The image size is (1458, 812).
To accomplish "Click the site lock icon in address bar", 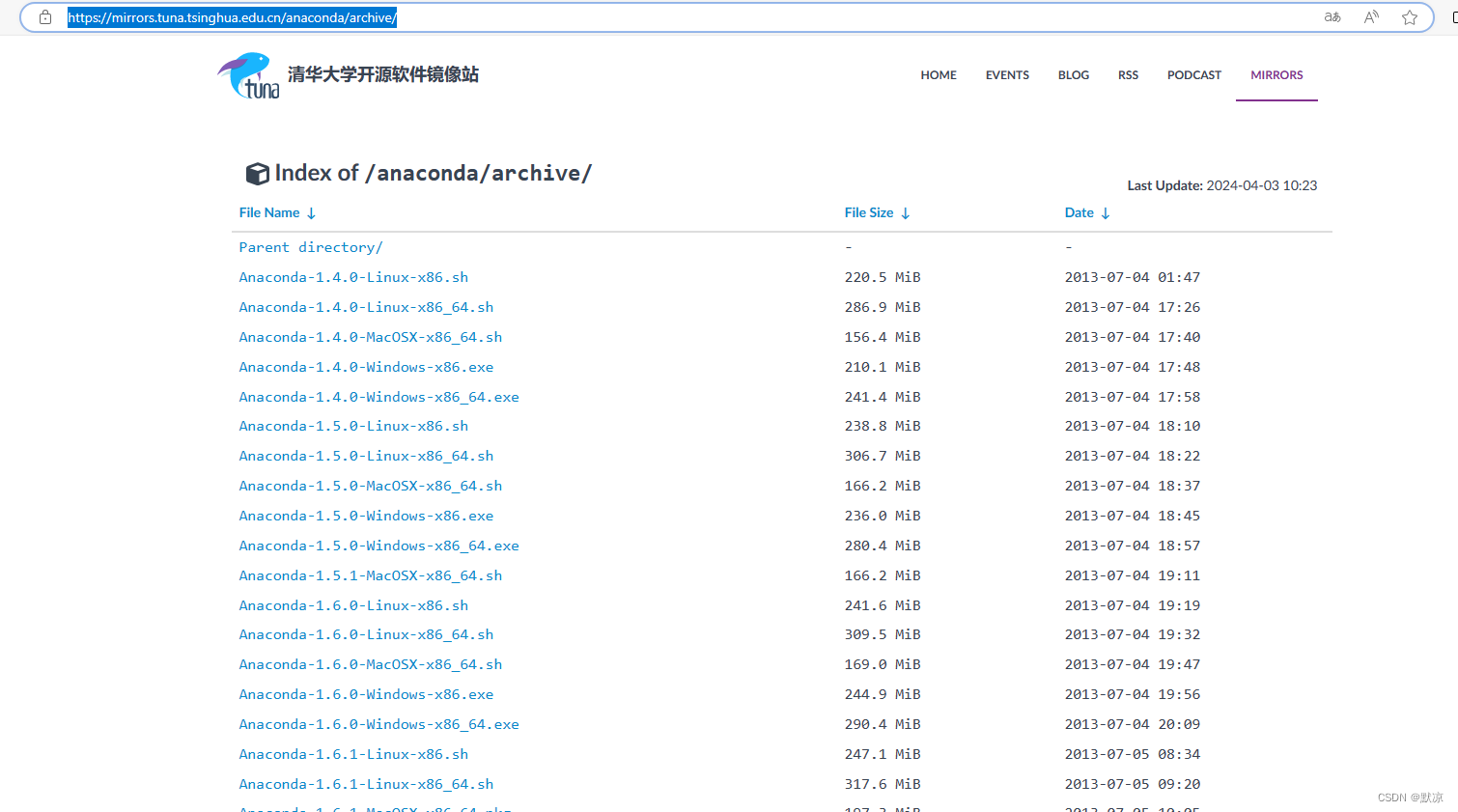I will (x=45, y=17).
